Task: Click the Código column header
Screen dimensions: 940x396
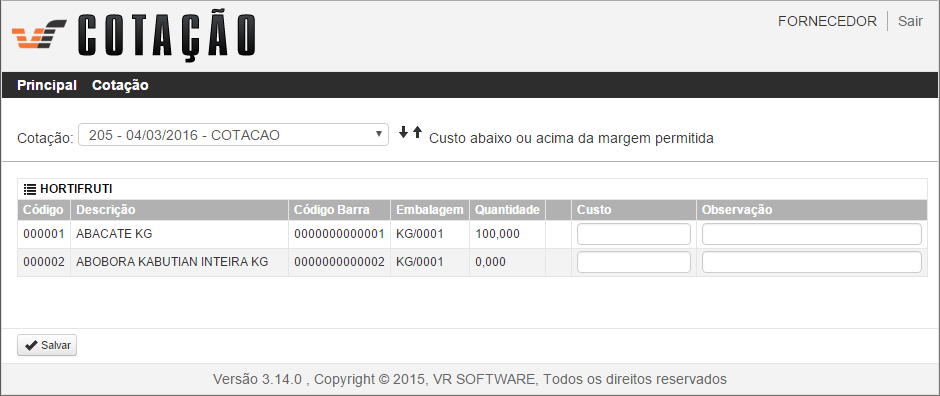Action: (x=44, y=210)
